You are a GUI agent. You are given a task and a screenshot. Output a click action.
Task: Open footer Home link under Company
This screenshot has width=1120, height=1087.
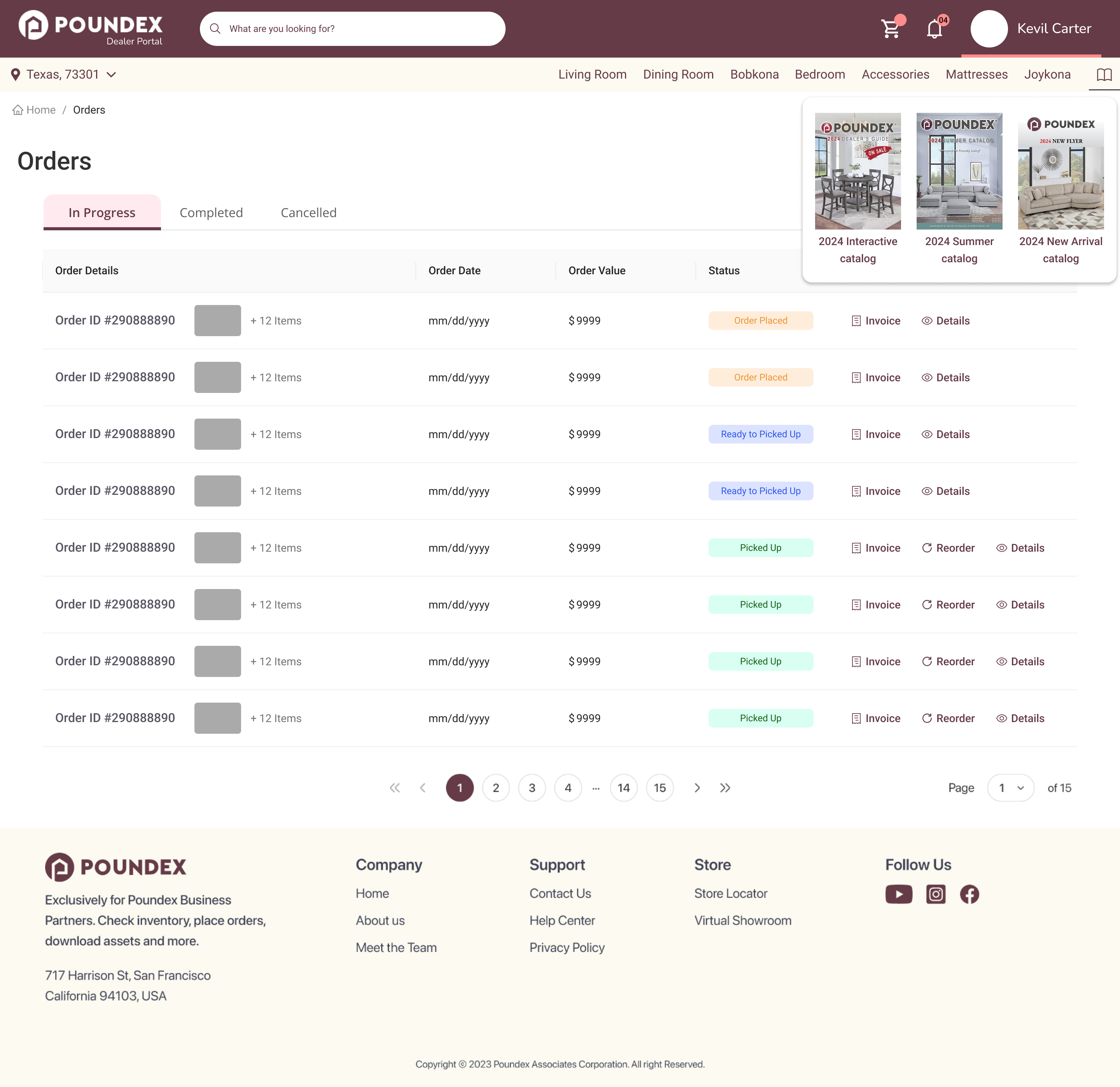[372, 893]
